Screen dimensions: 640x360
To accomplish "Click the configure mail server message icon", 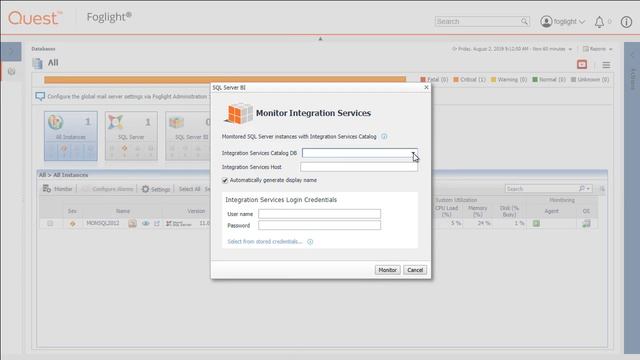I will [40, 97].
